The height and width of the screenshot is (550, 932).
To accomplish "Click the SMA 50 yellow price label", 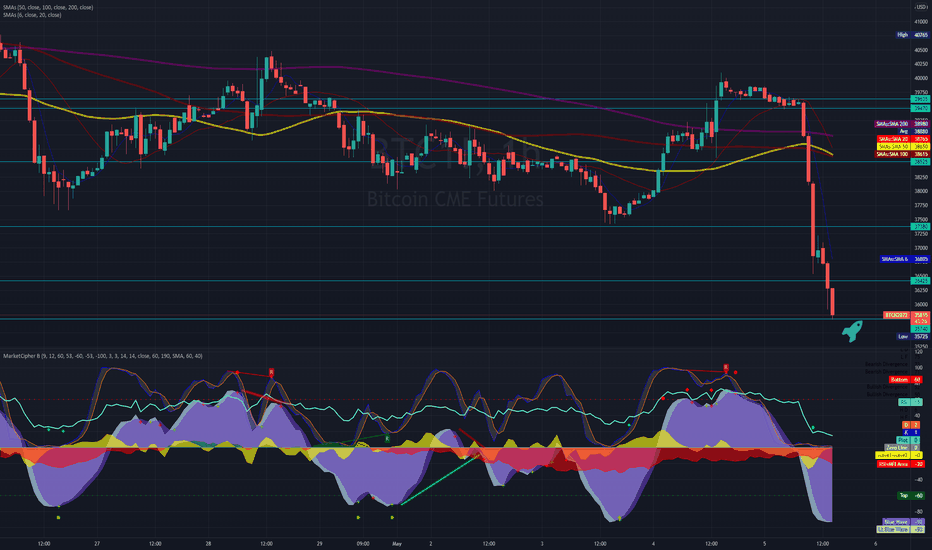I will 902,146.
